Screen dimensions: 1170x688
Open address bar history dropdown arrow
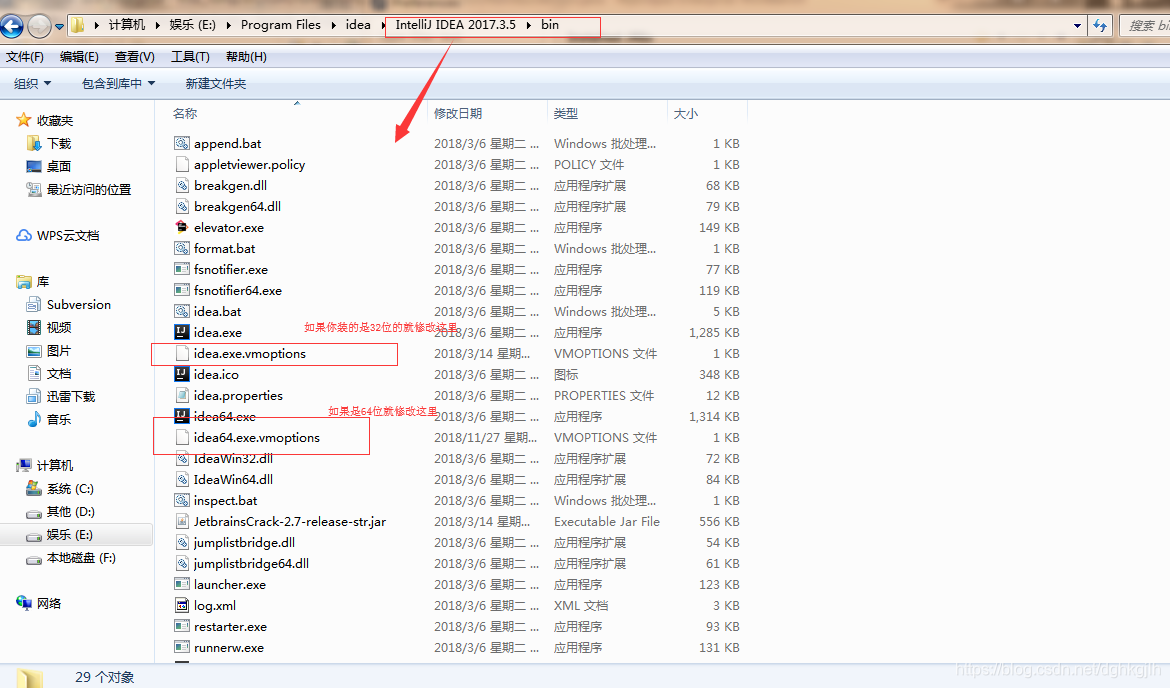click(x=1077, y=25)
